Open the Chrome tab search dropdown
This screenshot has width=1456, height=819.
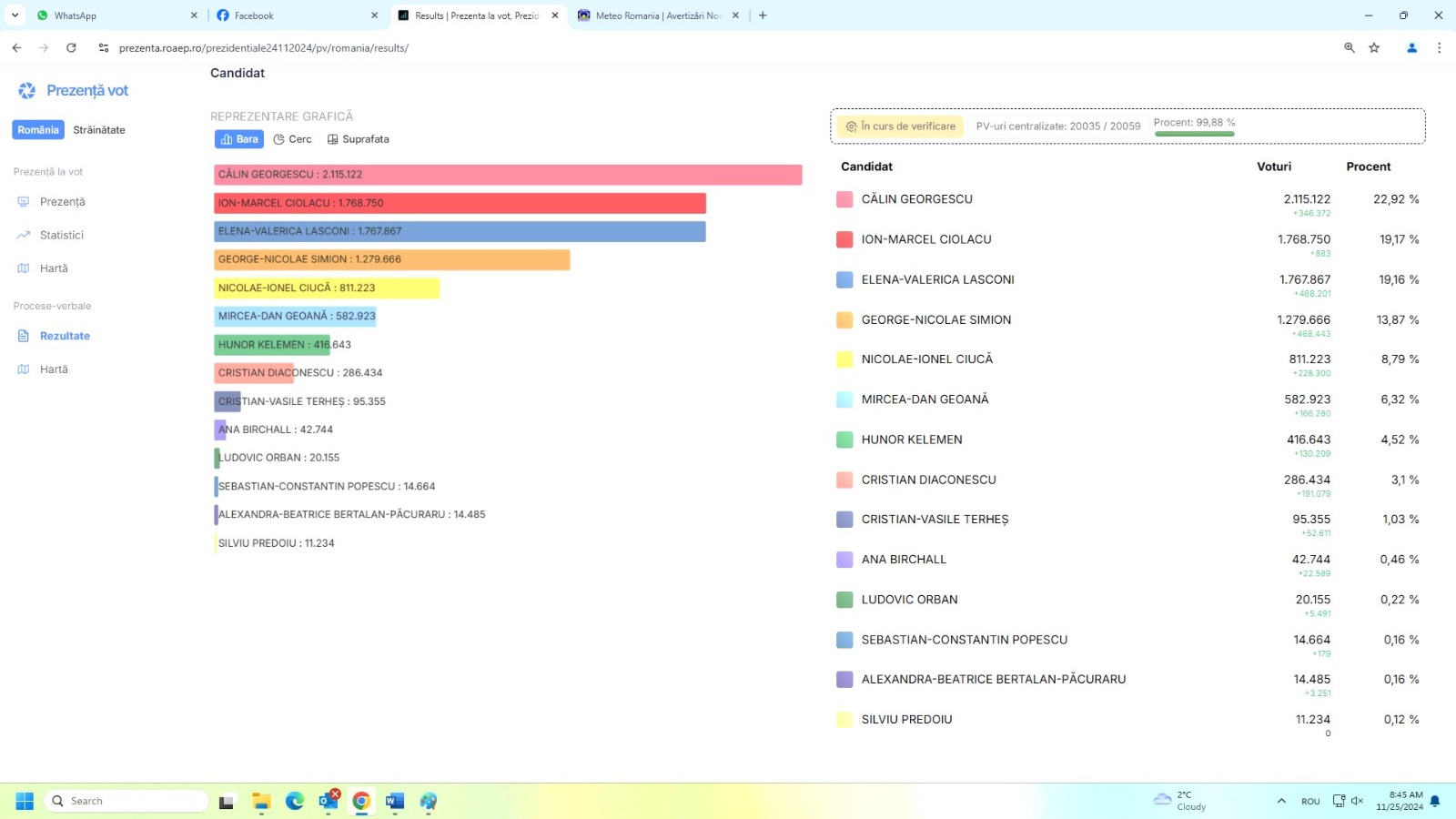coord(15,15)
